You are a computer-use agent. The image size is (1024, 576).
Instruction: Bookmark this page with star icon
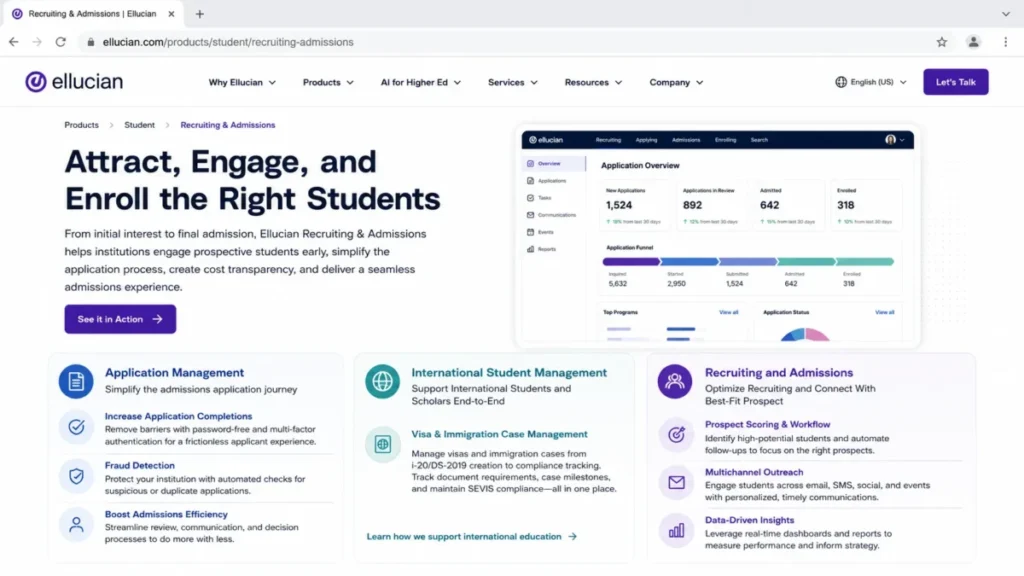(x=942, y=42)
